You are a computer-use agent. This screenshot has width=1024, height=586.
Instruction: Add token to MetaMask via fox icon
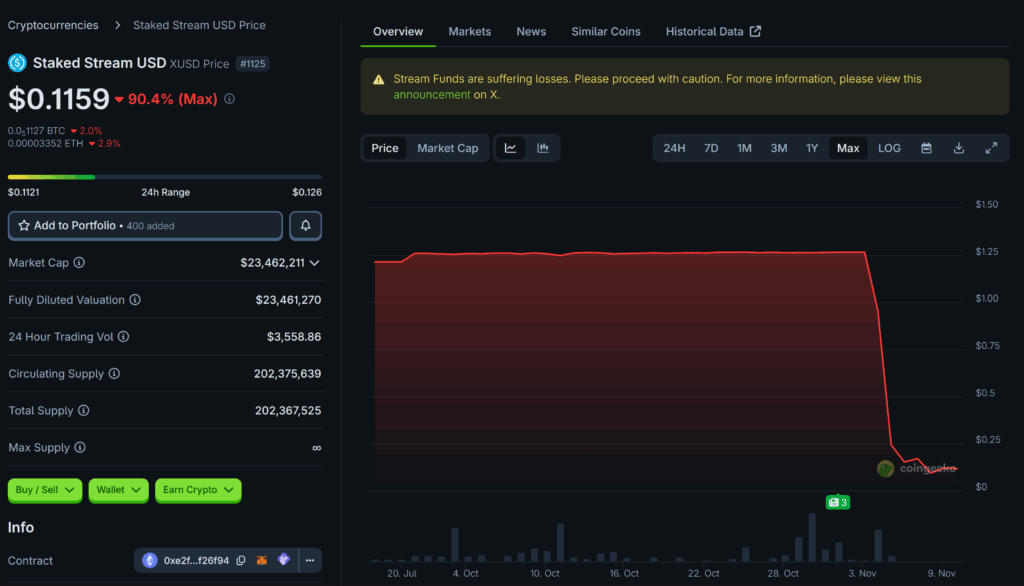262,561
